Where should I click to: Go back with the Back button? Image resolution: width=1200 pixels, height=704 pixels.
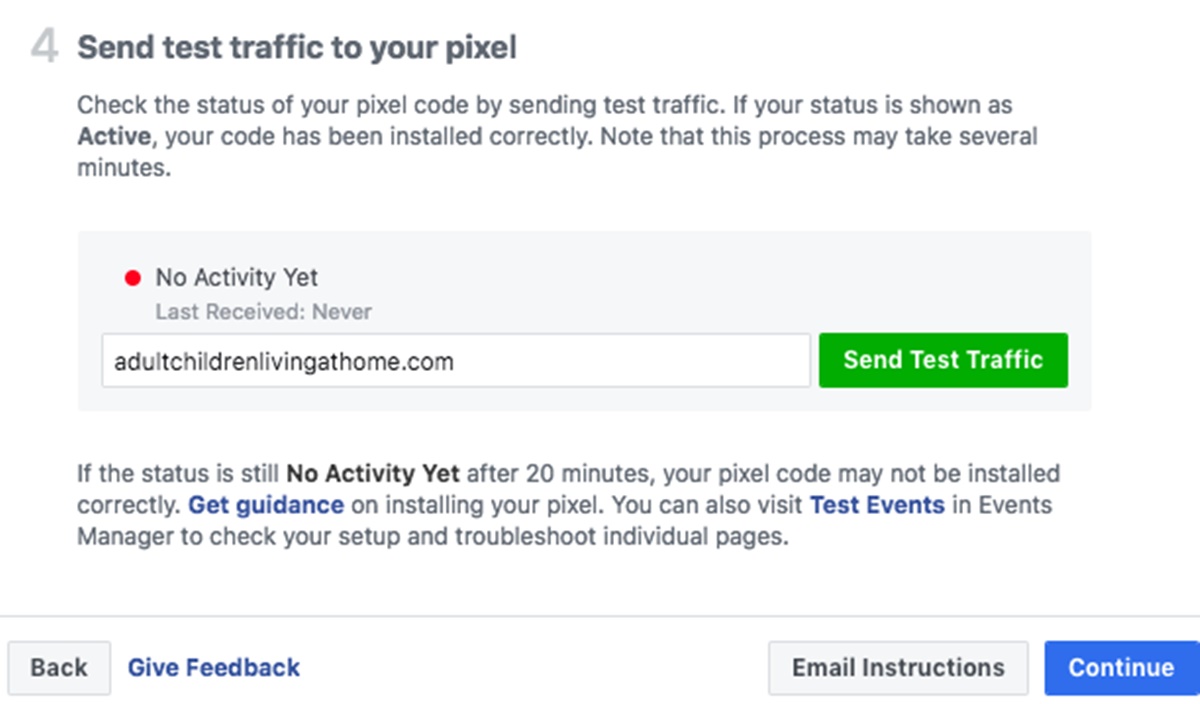tap(58, 668)
